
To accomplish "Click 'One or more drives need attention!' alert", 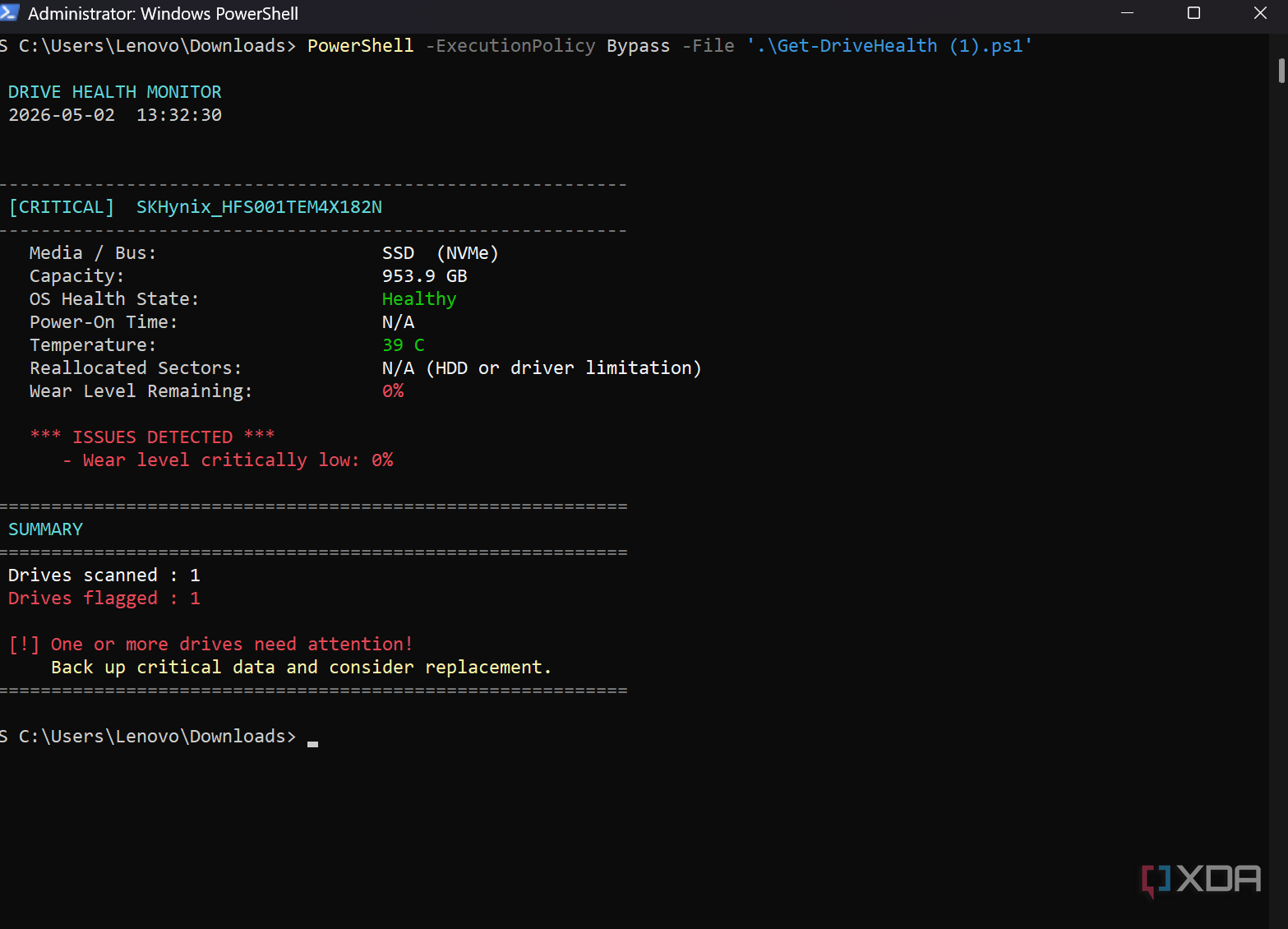I will coord(232,645).
